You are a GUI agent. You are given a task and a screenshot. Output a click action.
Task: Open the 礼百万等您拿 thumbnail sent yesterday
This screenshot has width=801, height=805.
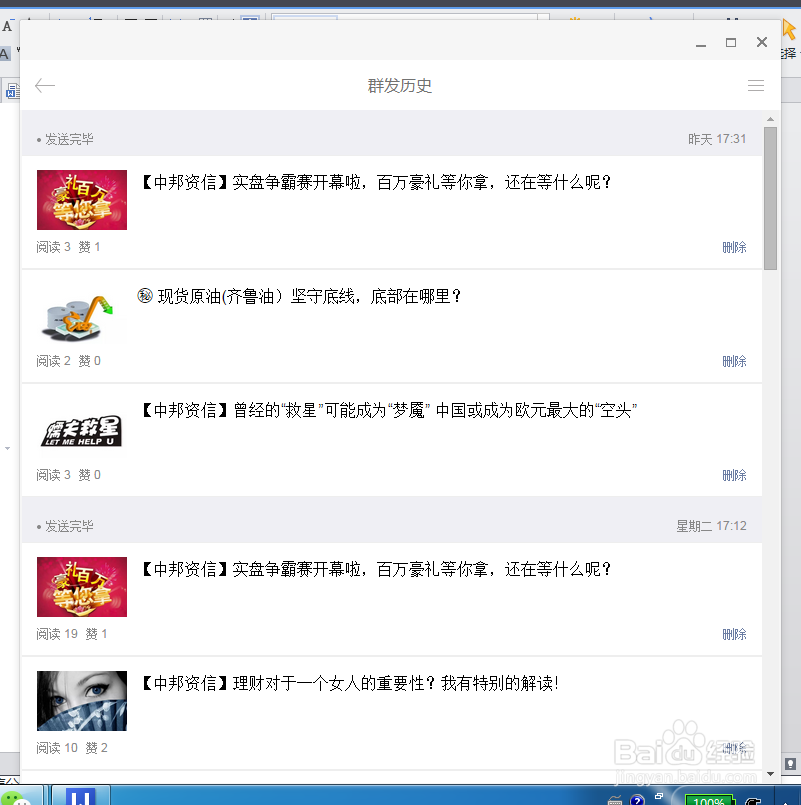pyautogui.click(x=82, y=200)
